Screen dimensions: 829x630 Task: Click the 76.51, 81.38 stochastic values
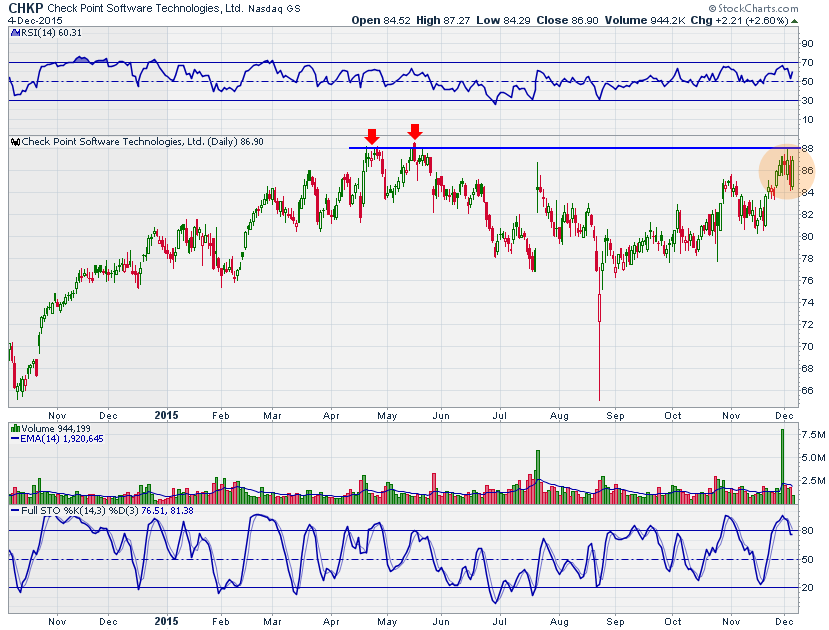point(167,511)
